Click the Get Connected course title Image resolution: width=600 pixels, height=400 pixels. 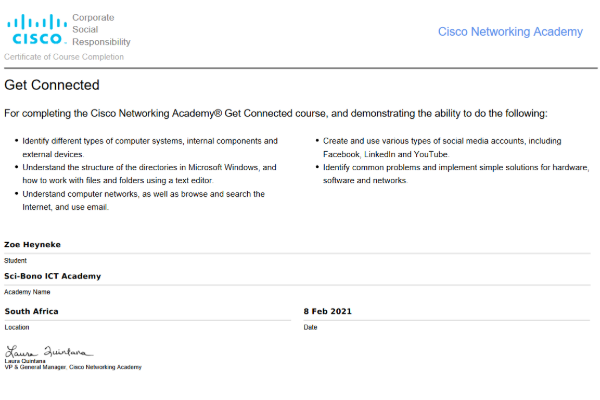[x=52, y=85]
